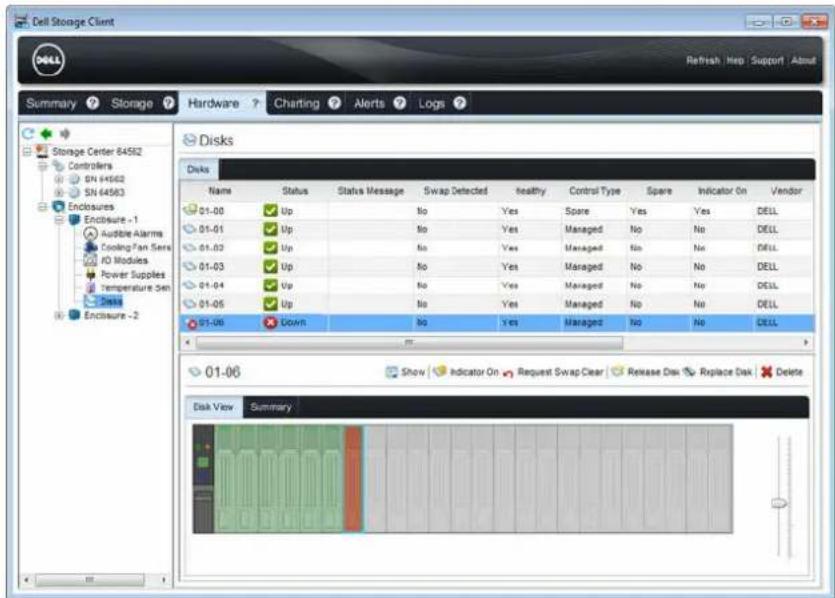Image resolution: width=835 pixels, height=598 pixels.
Task: Click the green Up status icon for 01-00
Action: tap(271, 210)
